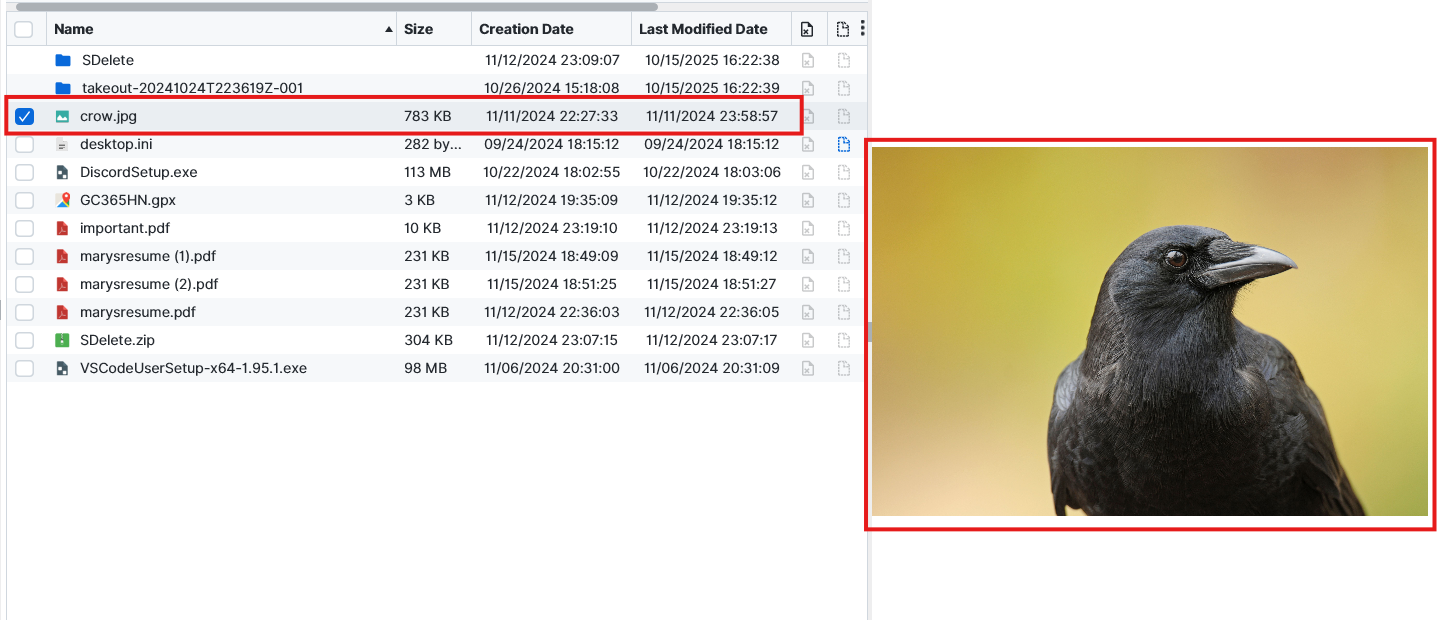
Task: Click the SDelete.zip archive icon
Action: pos(62,340)
